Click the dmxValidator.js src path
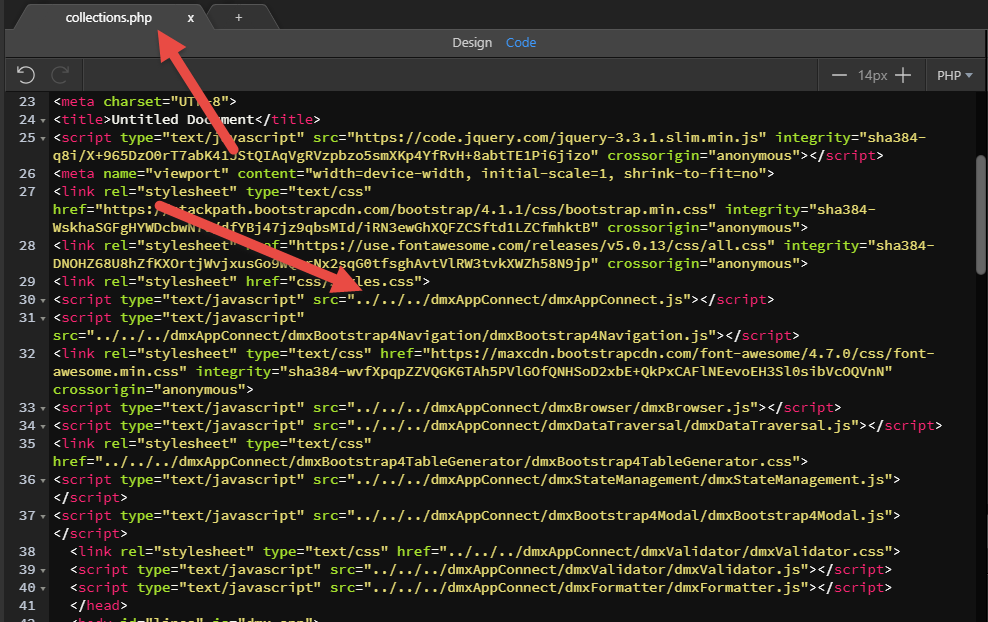 tap(587, 570)
